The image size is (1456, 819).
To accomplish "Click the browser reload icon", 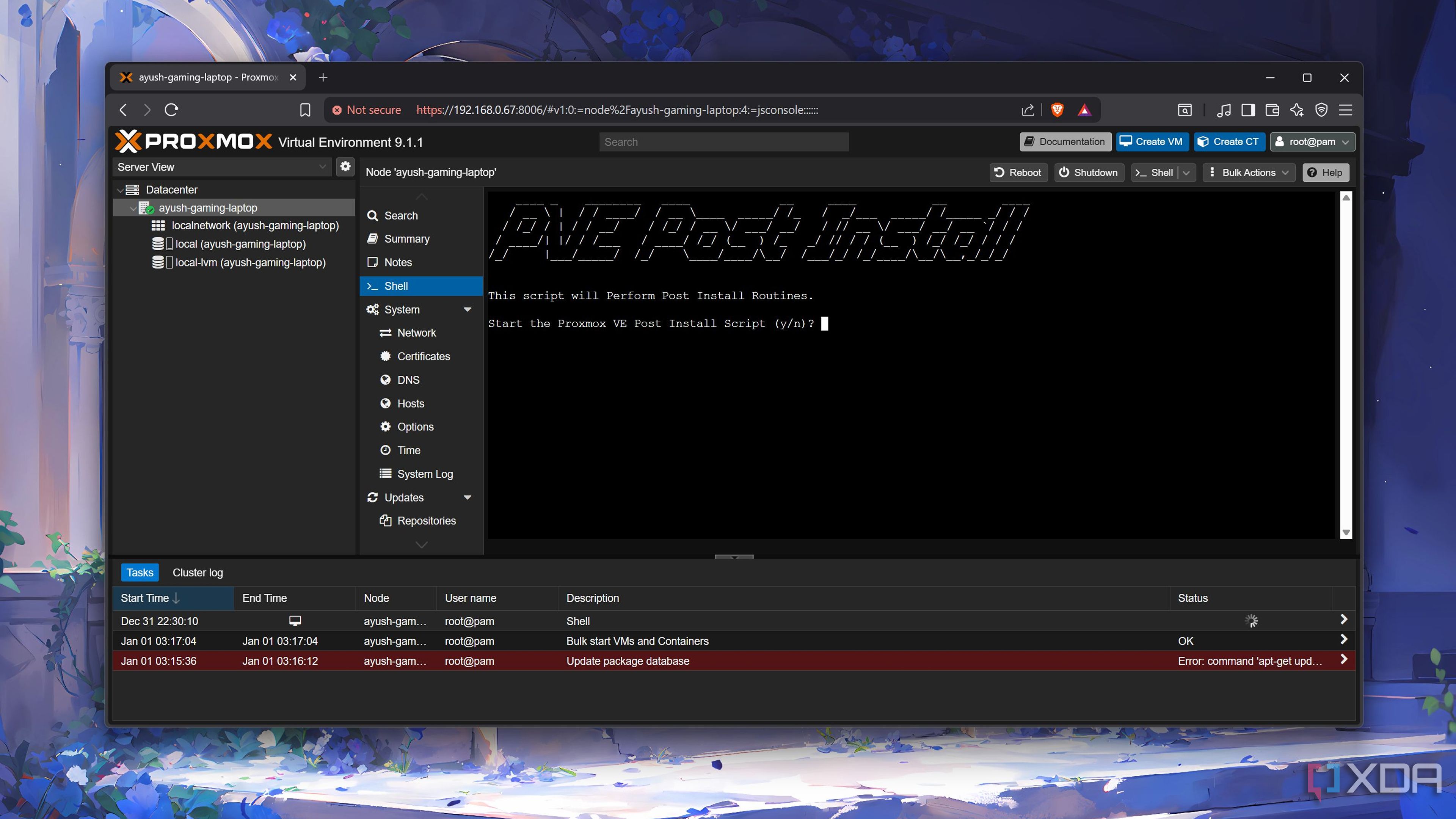I will point(171,110).
